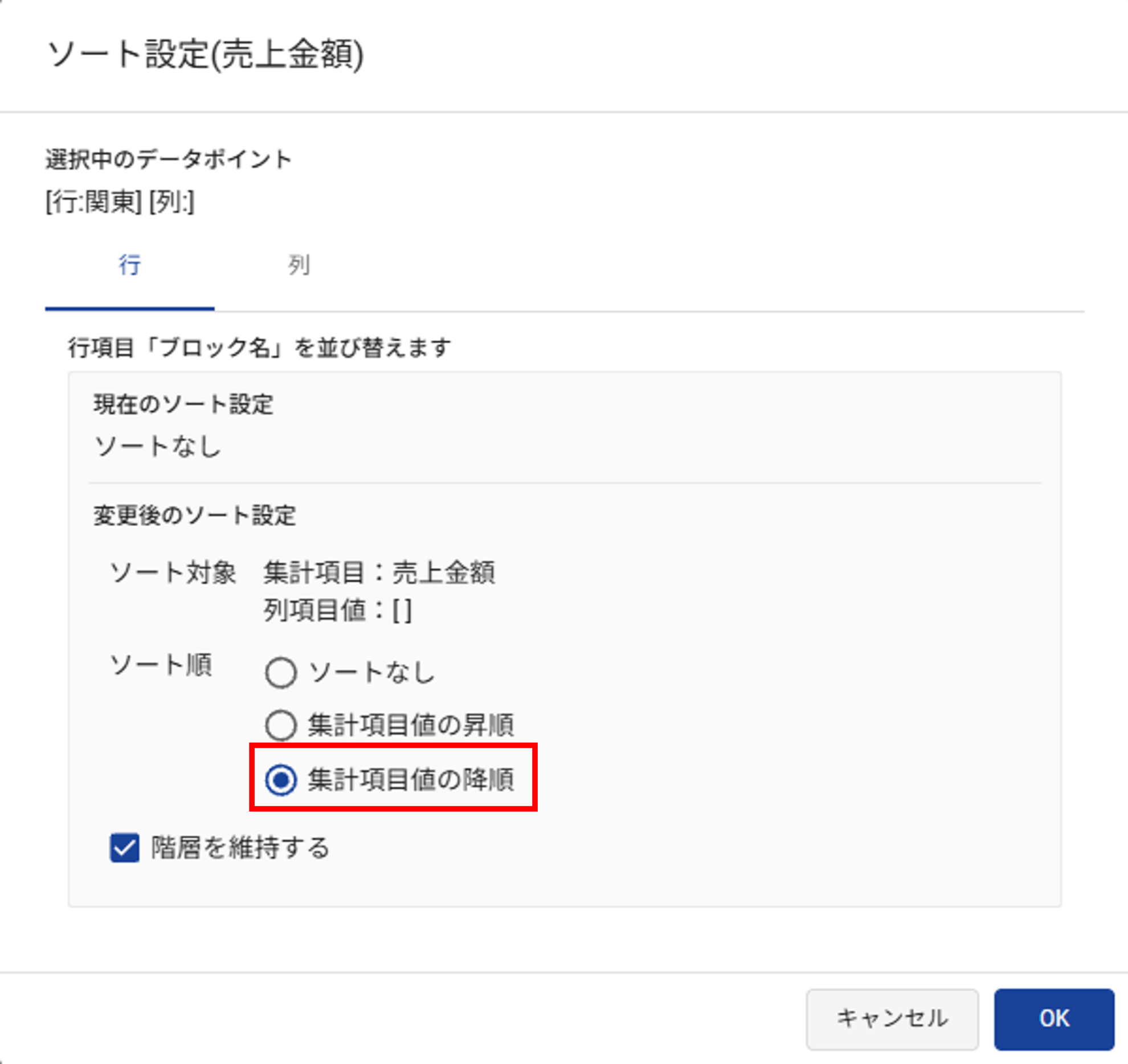Click the [行:関東] [列:] data point text
Image resolution: width=1128 pixels, height=1064 pixels.
click(x=120, y=202)
